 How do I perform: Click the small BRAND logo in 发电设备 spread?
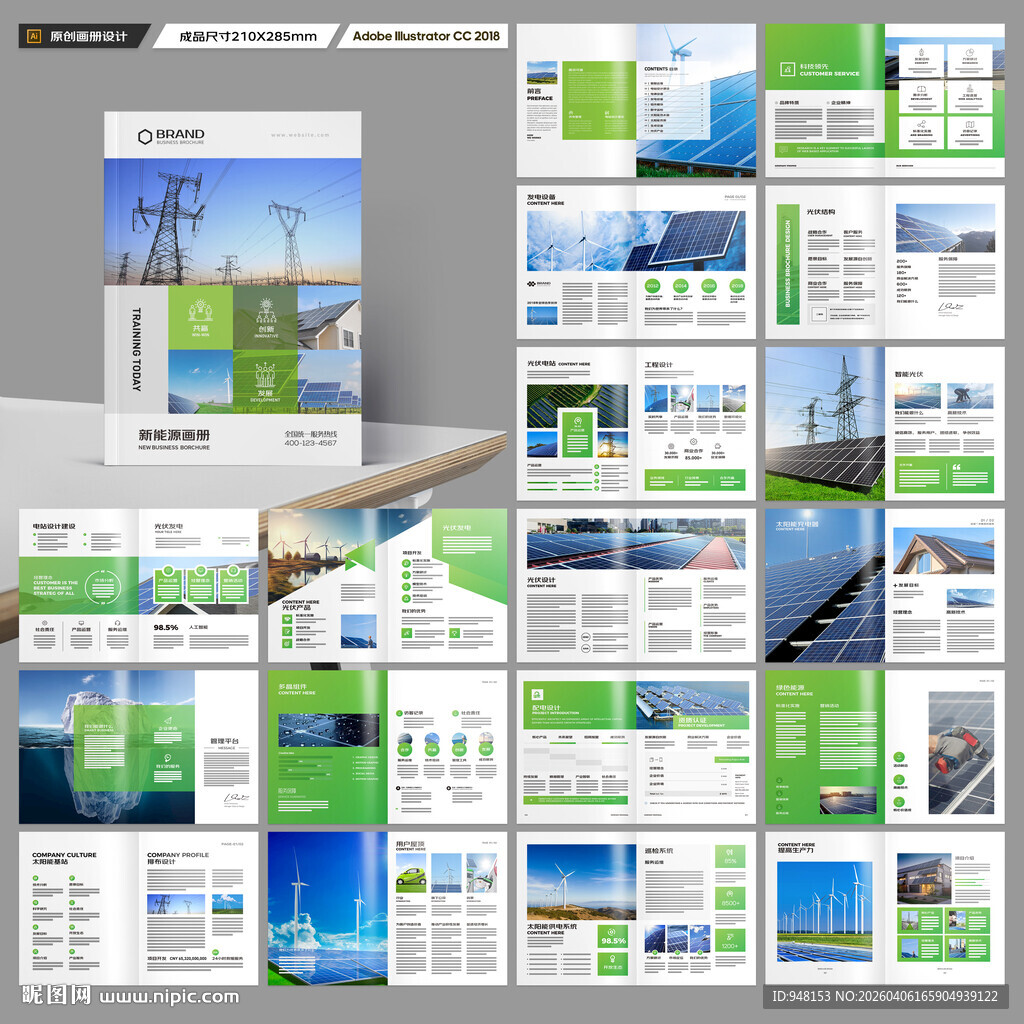539,284
